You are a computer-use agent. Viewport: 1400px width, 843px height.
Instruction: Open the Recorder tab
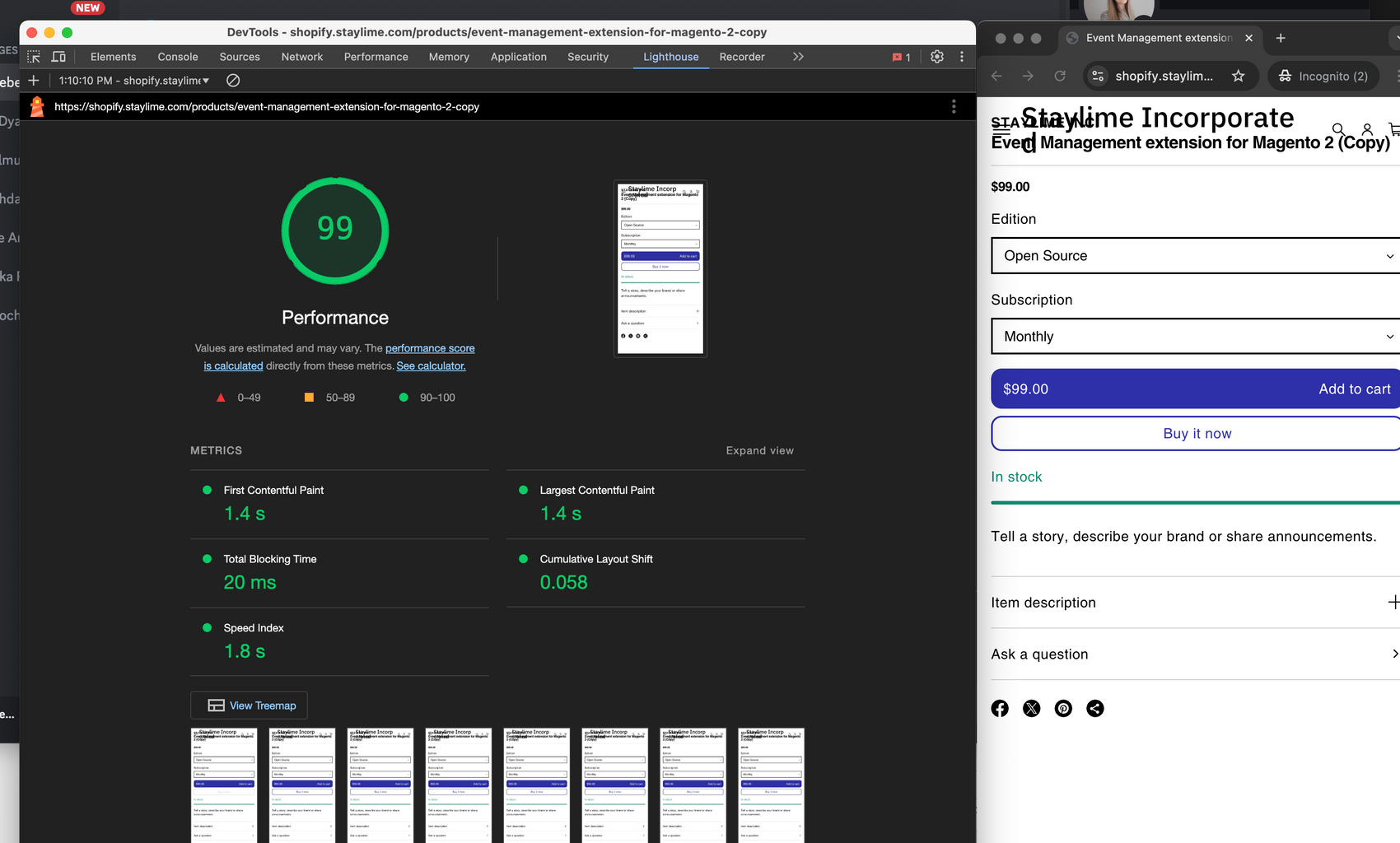tap(742, 57)
